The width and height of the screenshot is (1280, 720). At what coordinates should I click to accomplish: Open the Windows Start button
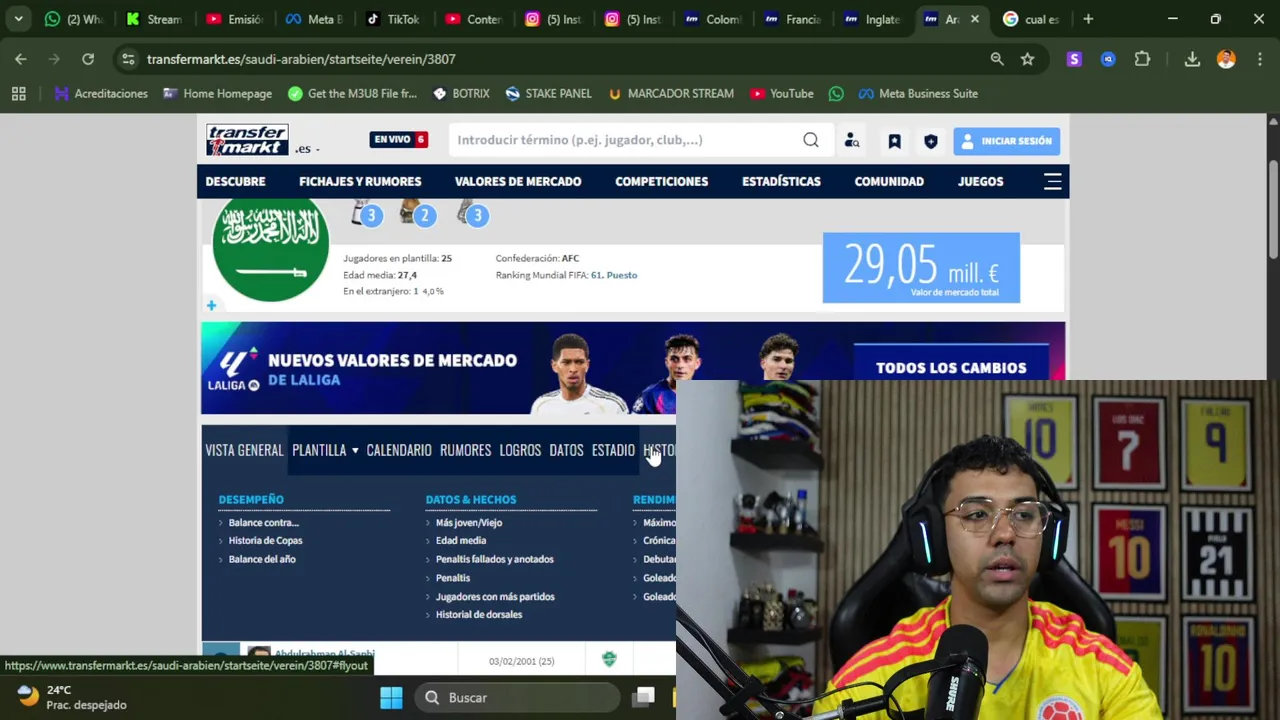tap(391, 697)
